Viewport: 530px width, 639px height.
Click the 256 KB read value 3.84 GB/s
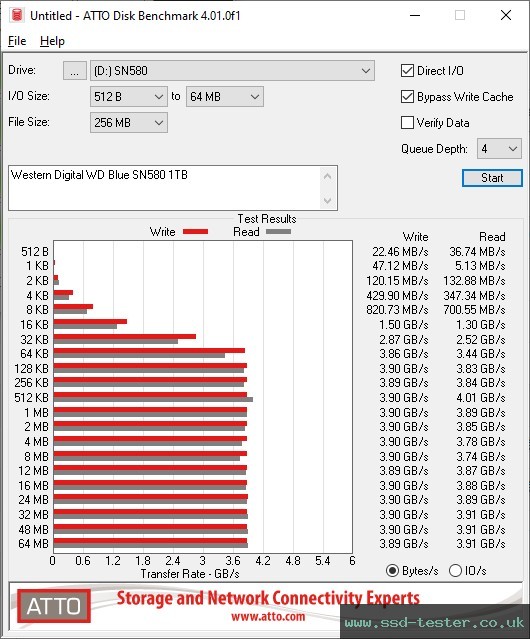481,383
